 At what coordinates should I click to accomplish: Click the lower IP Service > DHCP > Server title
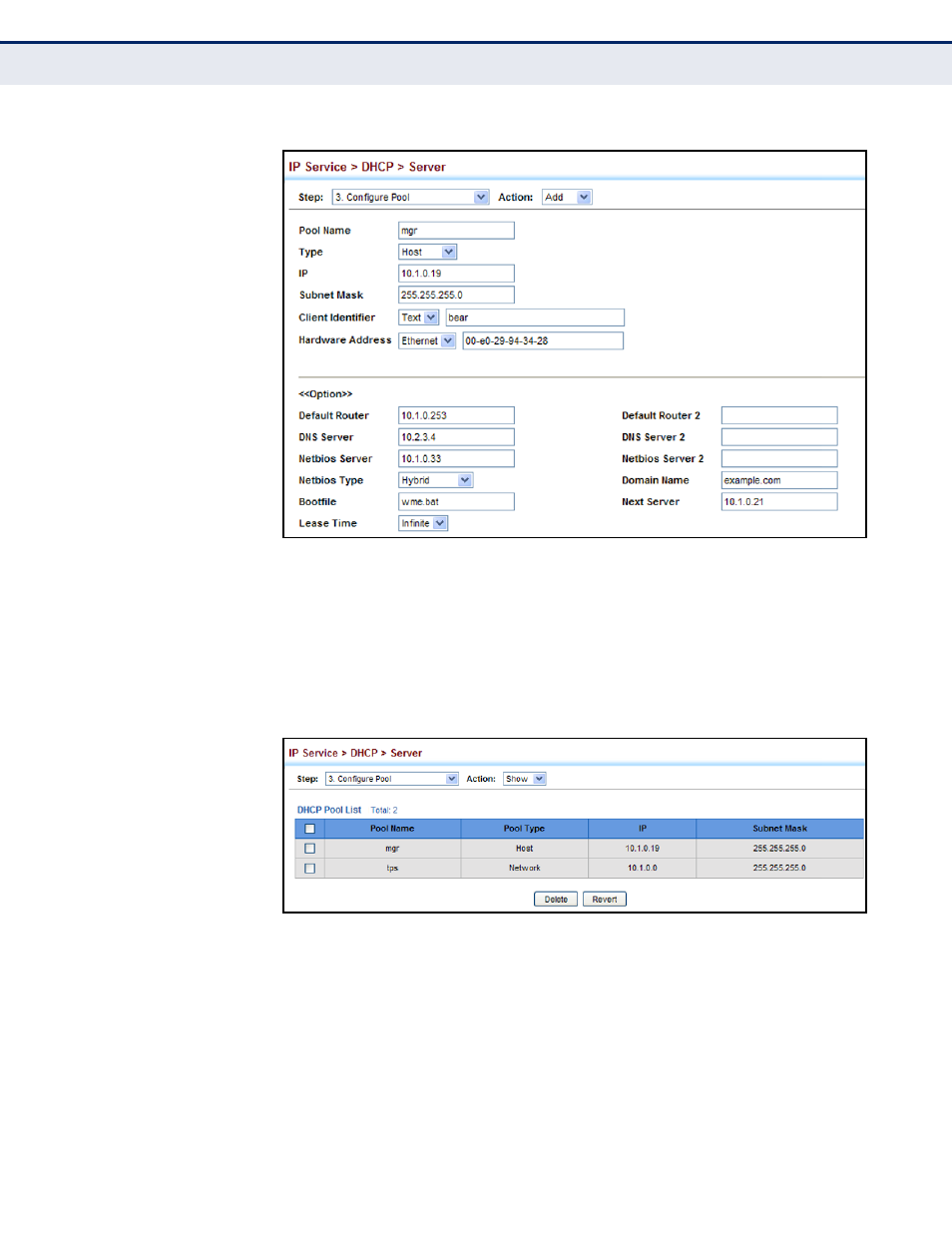pyautogui.click(x=355, y=753)
